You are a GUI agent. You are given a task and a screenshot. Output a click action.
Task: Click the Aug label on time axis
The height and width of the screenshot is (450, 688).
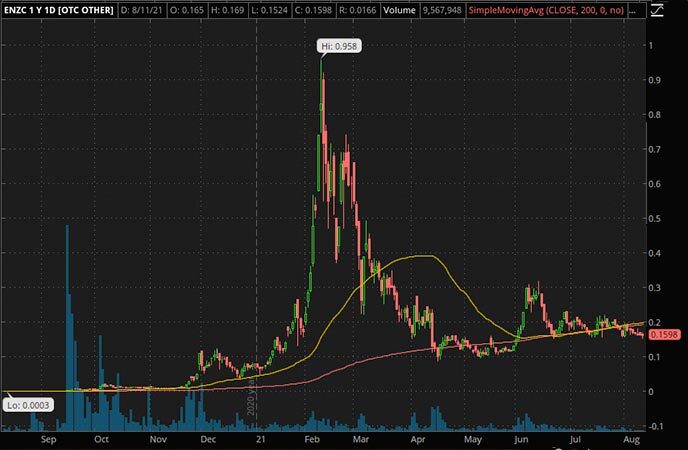tap(631, 439)
